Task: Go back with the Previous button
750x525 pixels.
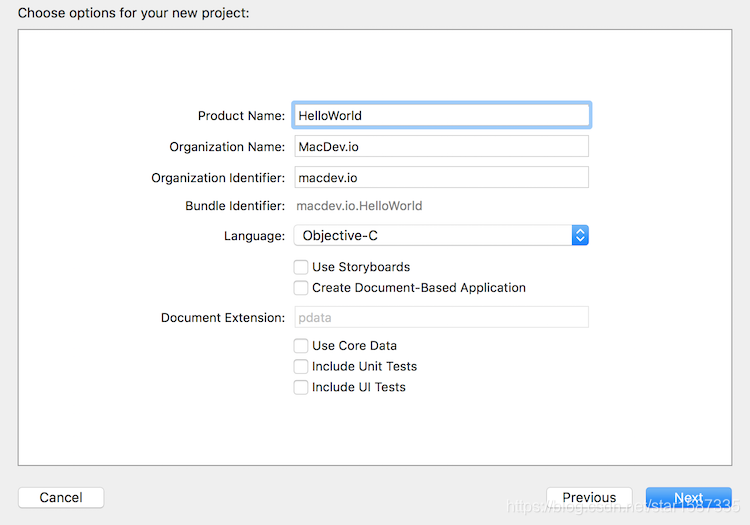Action: 589,497
